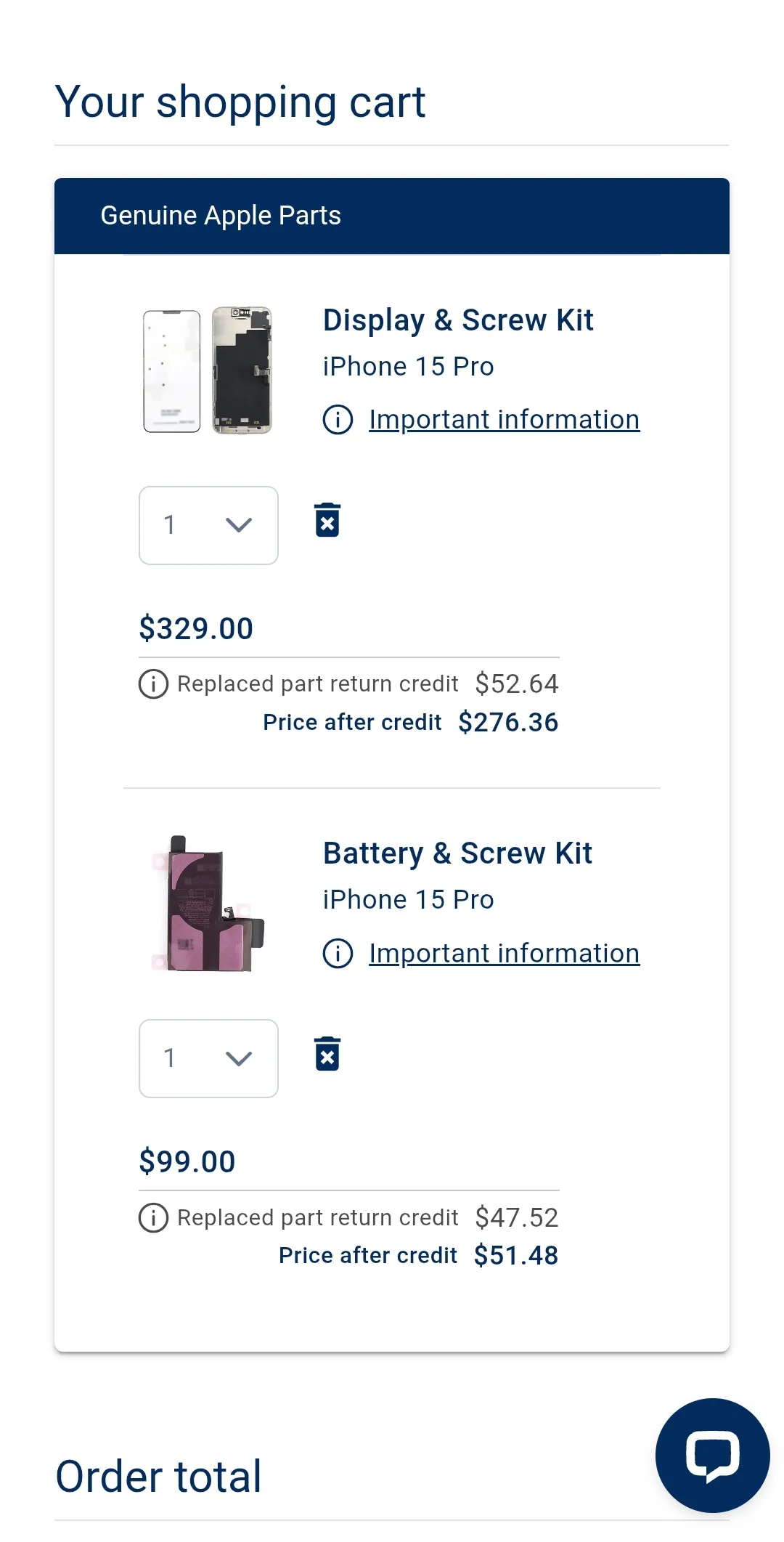The image size is (784, 1542).
Task: Click info icon beside Display's Important information
Action: point(338,420)
